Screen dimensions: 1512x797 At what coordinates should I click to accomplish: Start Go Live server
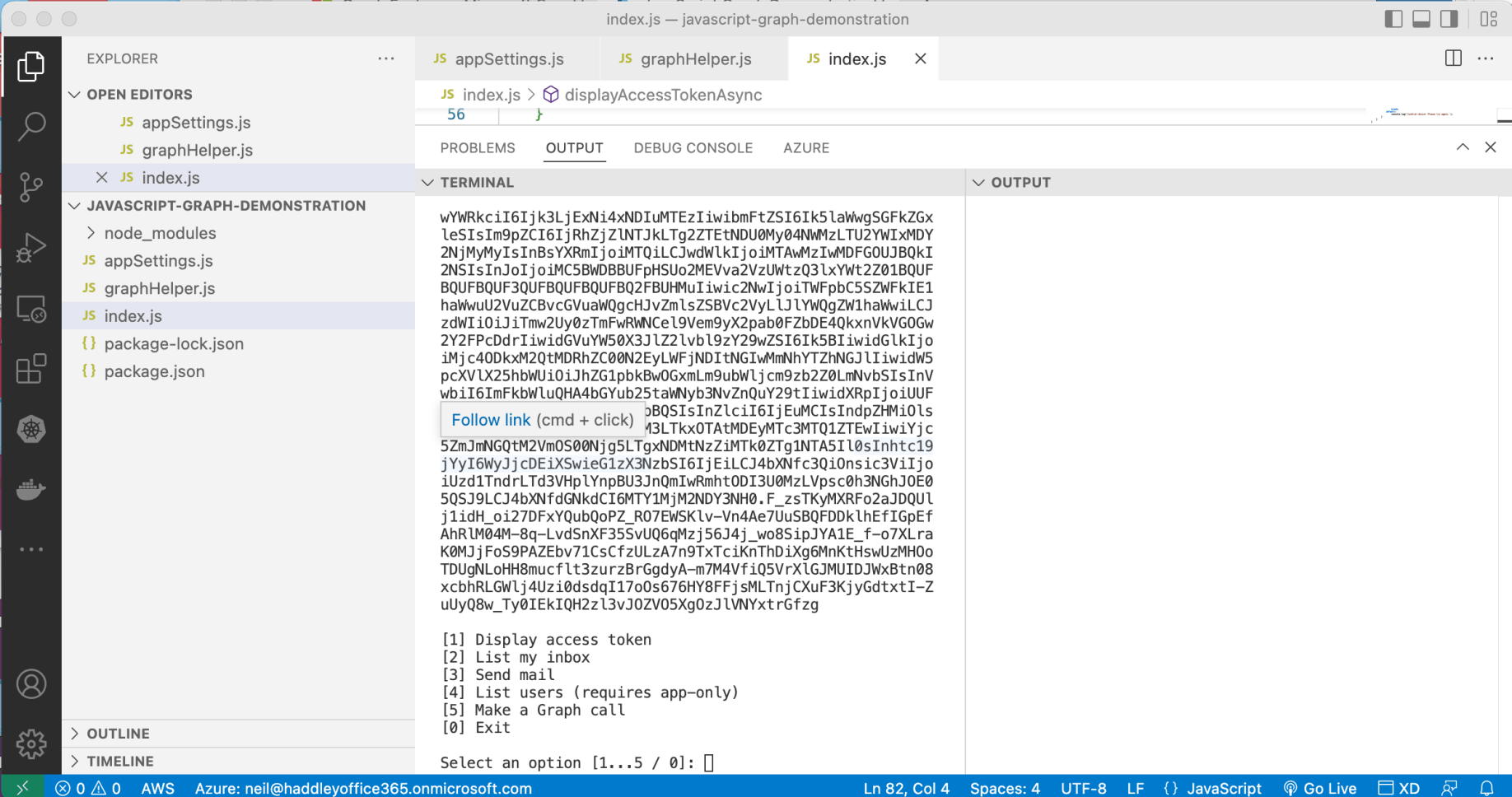coord(1319,788)
